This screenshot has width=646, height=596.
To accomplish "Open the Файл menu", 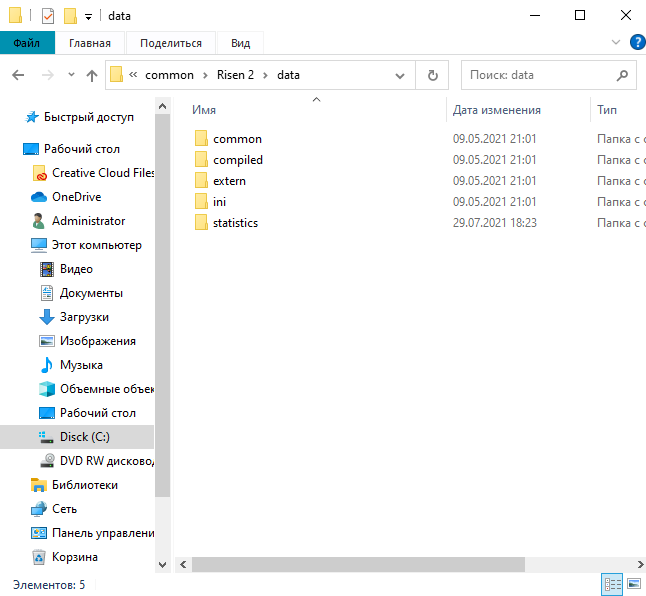I will tap(27, 43).
